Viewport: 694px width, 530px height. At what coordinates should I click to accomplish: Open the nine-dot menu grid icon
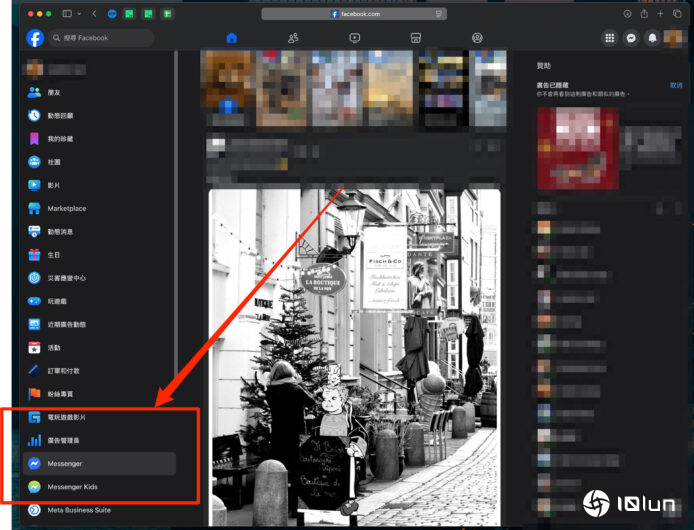[x=609, y=38]
